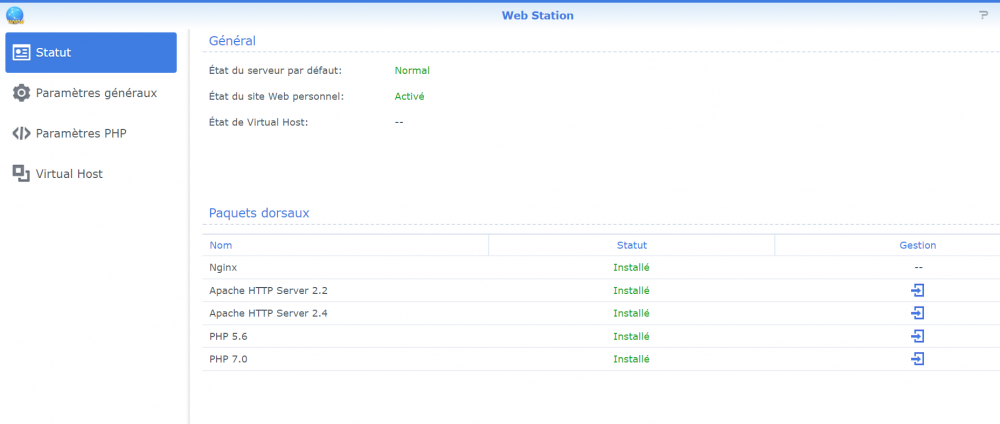Open Paramètres PHP in the sidebar
Image resolution: width=1000 pixels, height=424 pixels.
91,133
